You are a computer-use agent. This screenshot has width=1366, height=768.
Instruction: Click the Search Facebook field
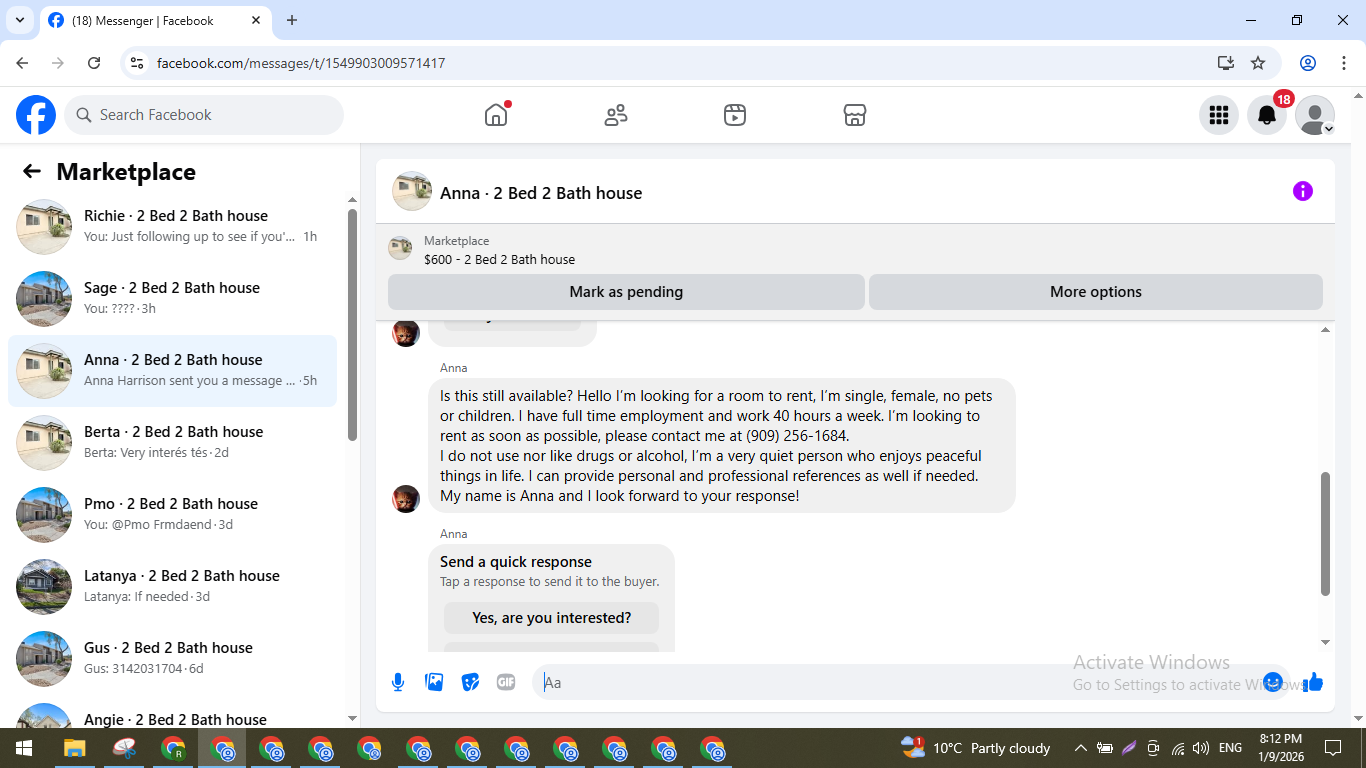(204, 115)
